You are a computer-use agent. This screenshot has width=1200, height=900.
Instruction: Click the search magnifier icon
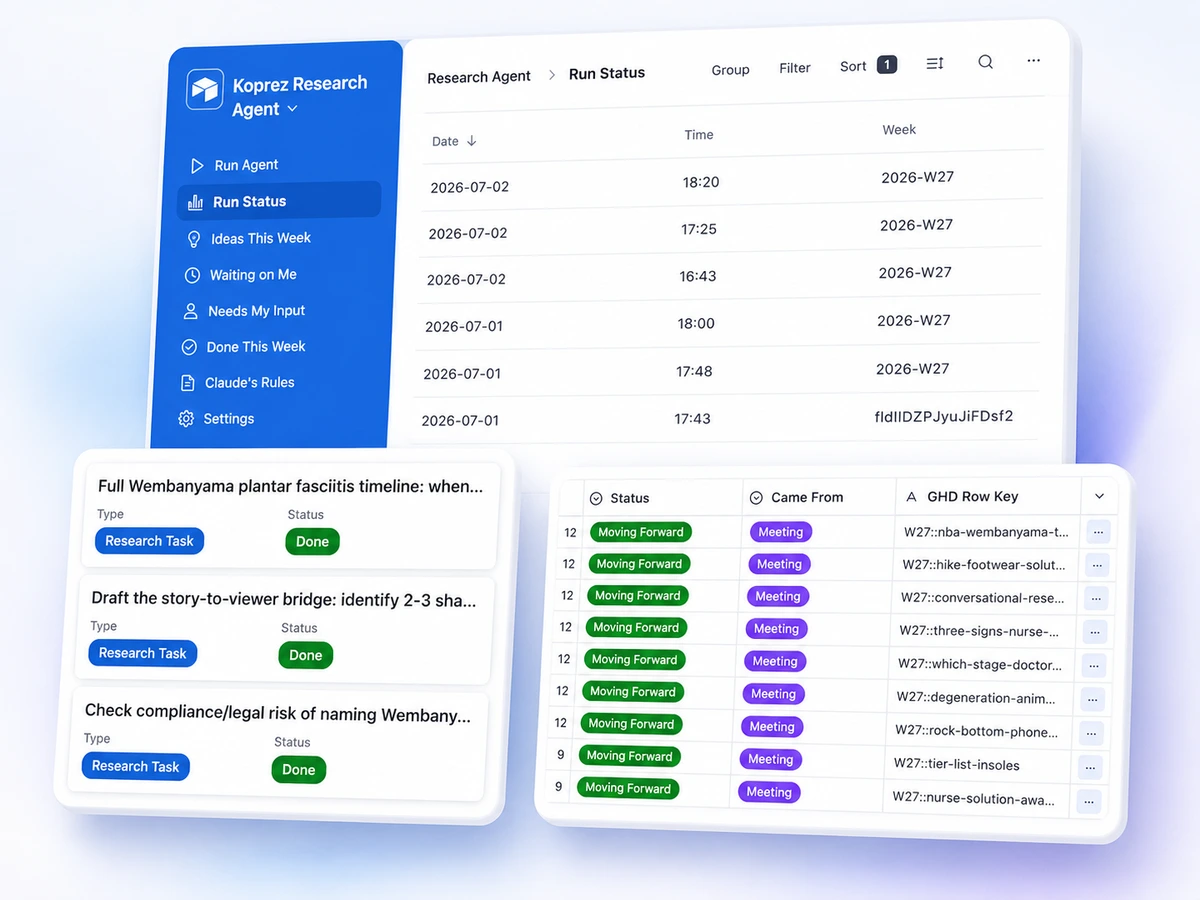(986, 62)
